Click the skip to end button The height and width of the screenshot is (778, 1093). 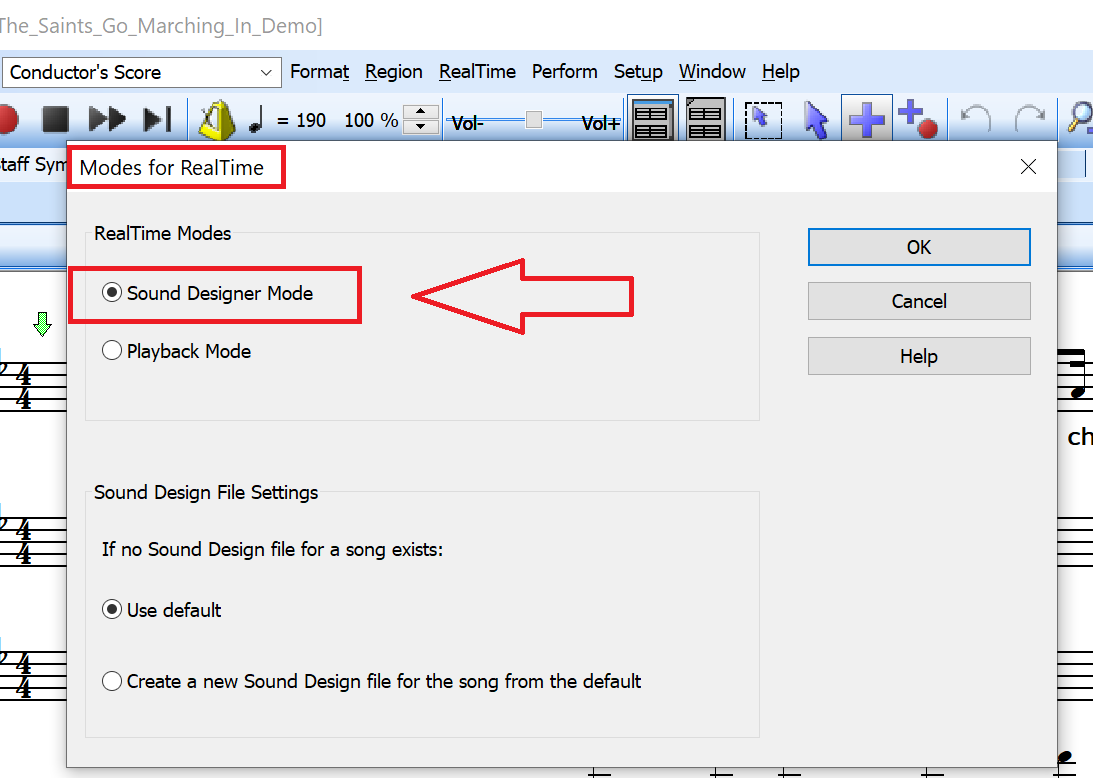[158, 120]
